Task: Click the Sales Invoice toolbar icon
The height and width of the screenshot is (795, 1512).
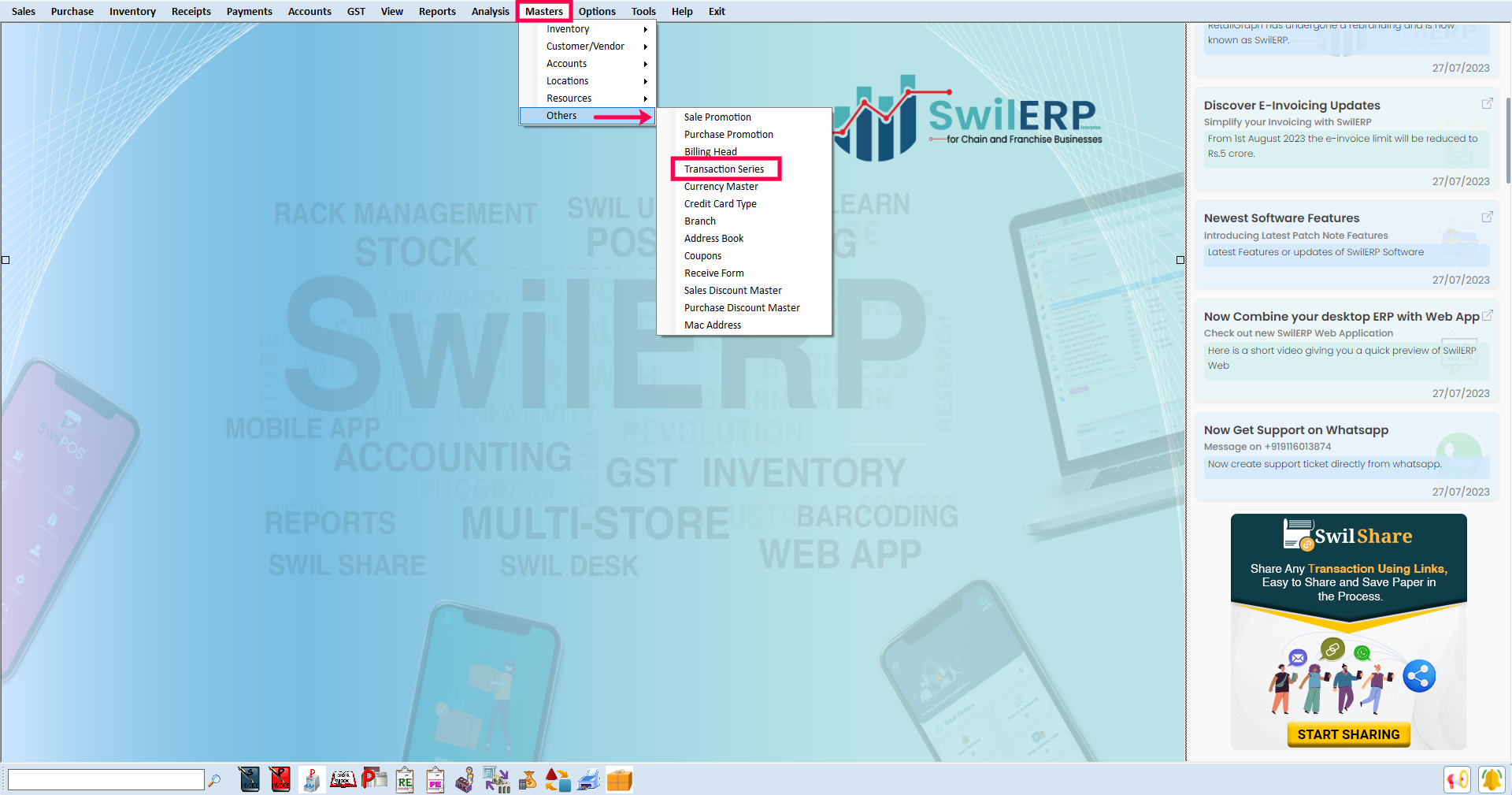Action: point(250,779)
